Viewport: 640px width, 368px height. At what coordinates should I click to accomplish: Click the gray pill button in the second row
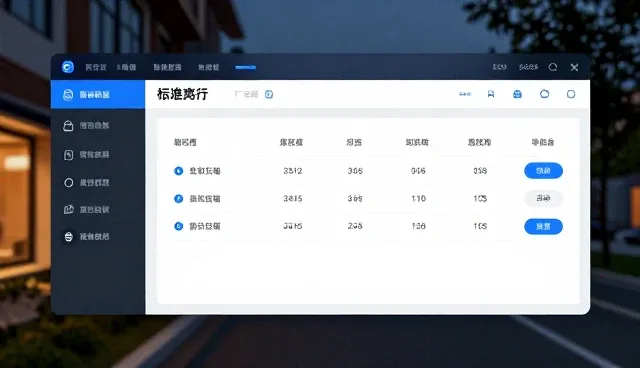point(543,198)
